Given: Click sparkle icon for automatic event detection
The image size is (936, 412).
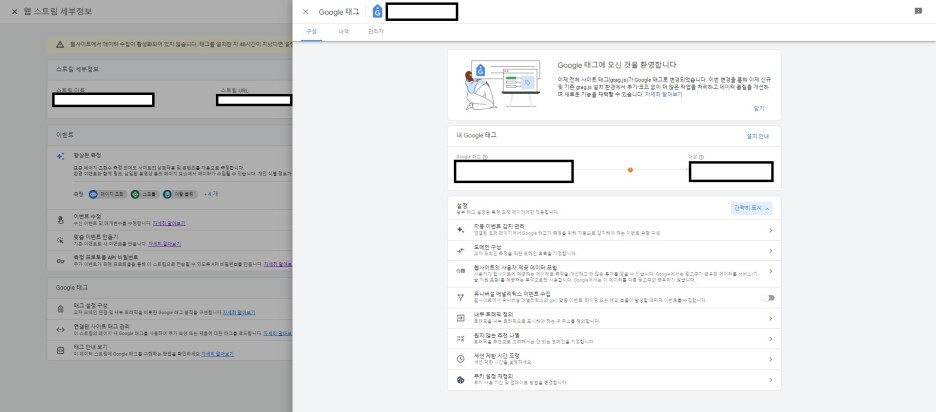Looking at the screenshot, I should point(460,230).
